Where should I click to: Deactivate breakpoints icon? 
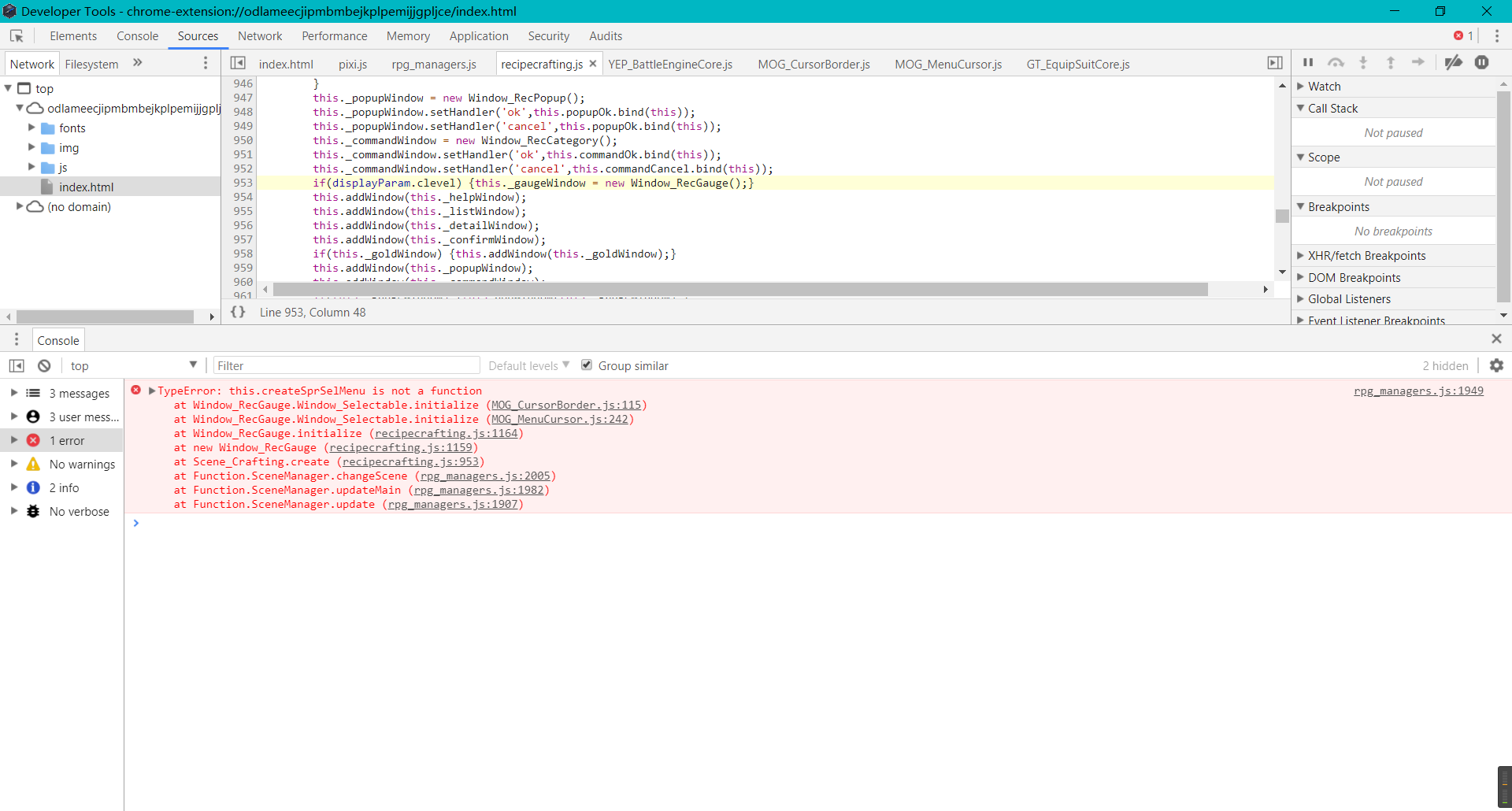[1454, 62]
